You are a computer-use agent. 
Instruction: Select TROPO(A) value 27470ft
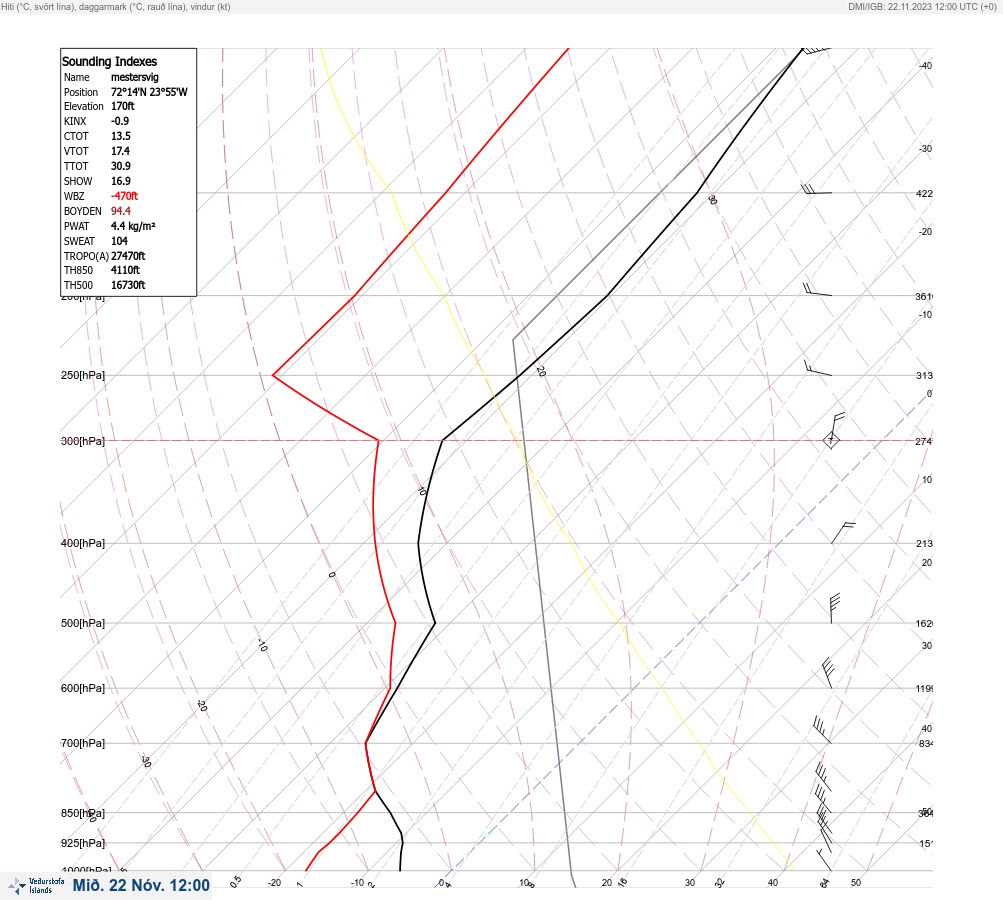[x=128, y=256]
